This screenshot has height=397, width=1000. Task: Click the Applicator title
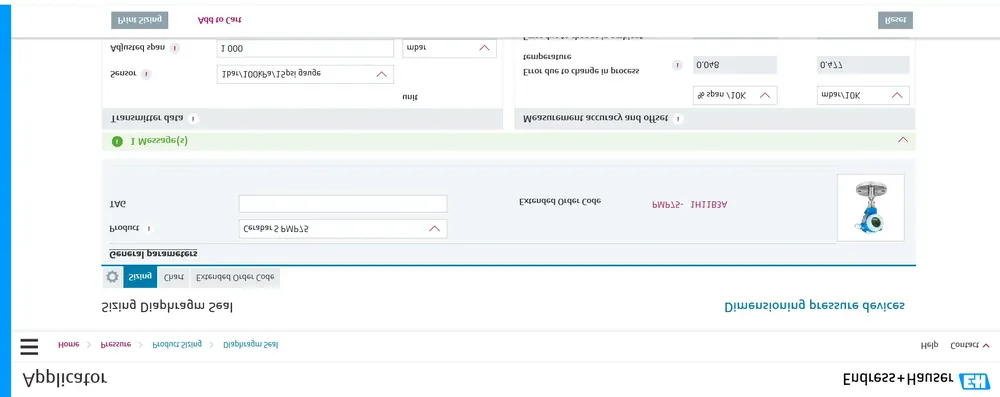point(65,378)
